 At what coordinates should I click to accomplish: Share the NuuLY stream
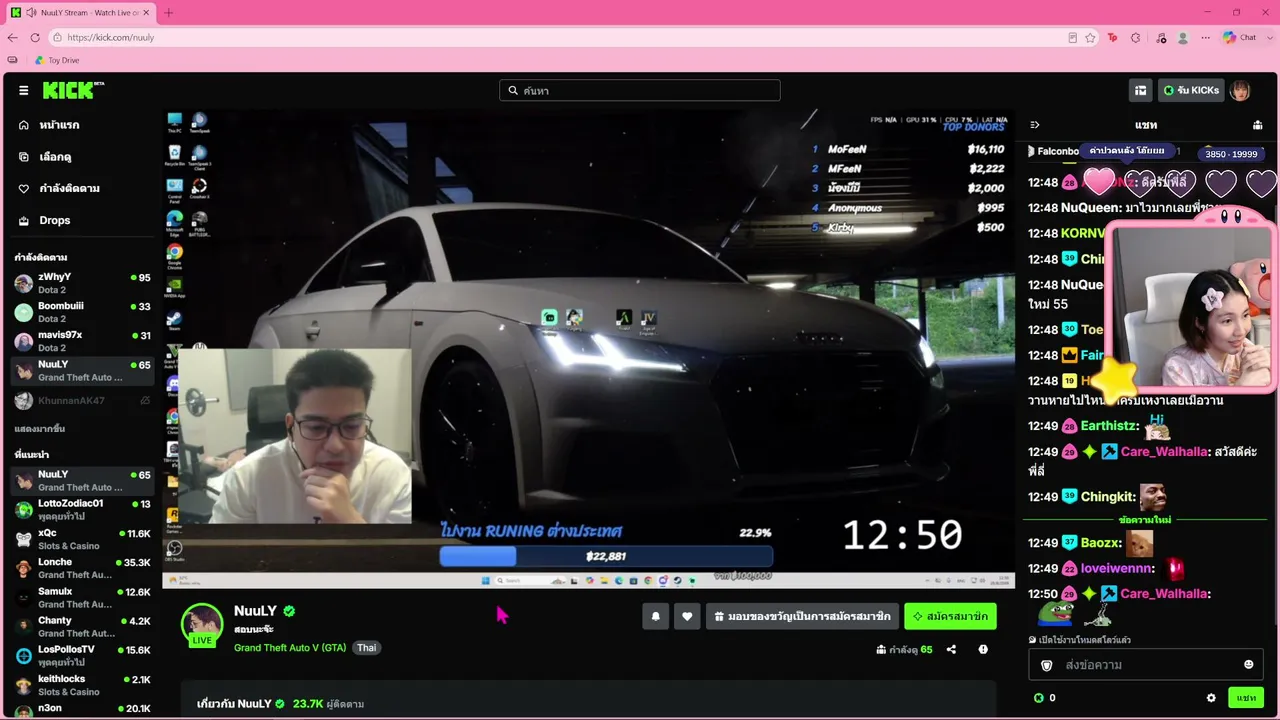[x=951, y=649]
